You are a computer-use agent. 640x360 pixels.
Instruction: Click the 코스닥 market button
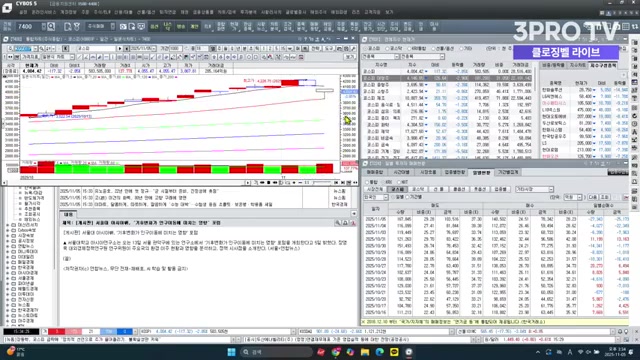(x=418, y=189)
